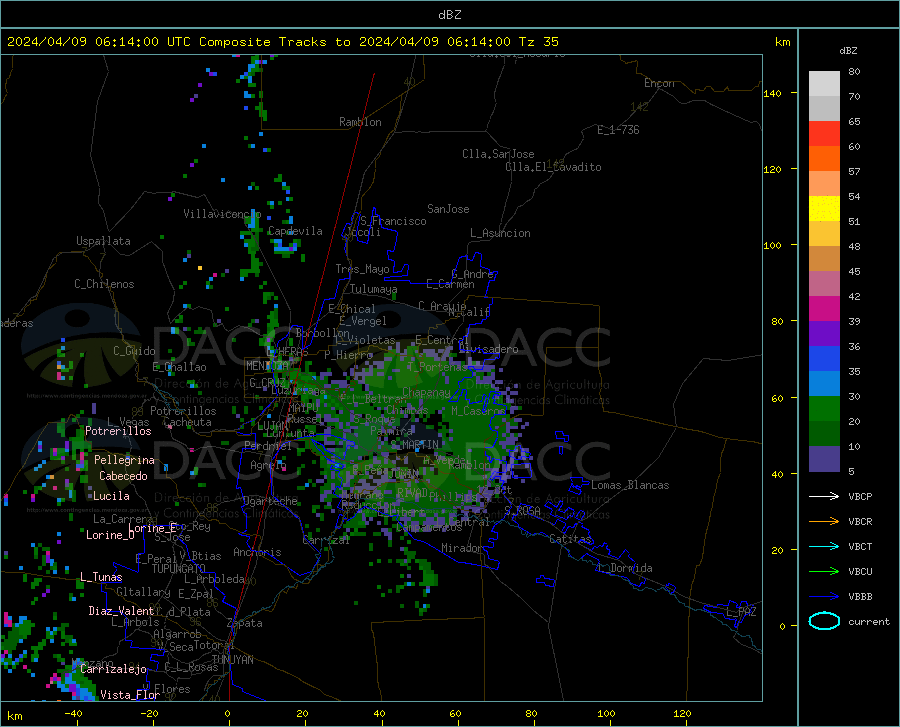The width and height of the screenshot is (900, 727).
Task: Click the Catitas label
Action: [571, 539]
